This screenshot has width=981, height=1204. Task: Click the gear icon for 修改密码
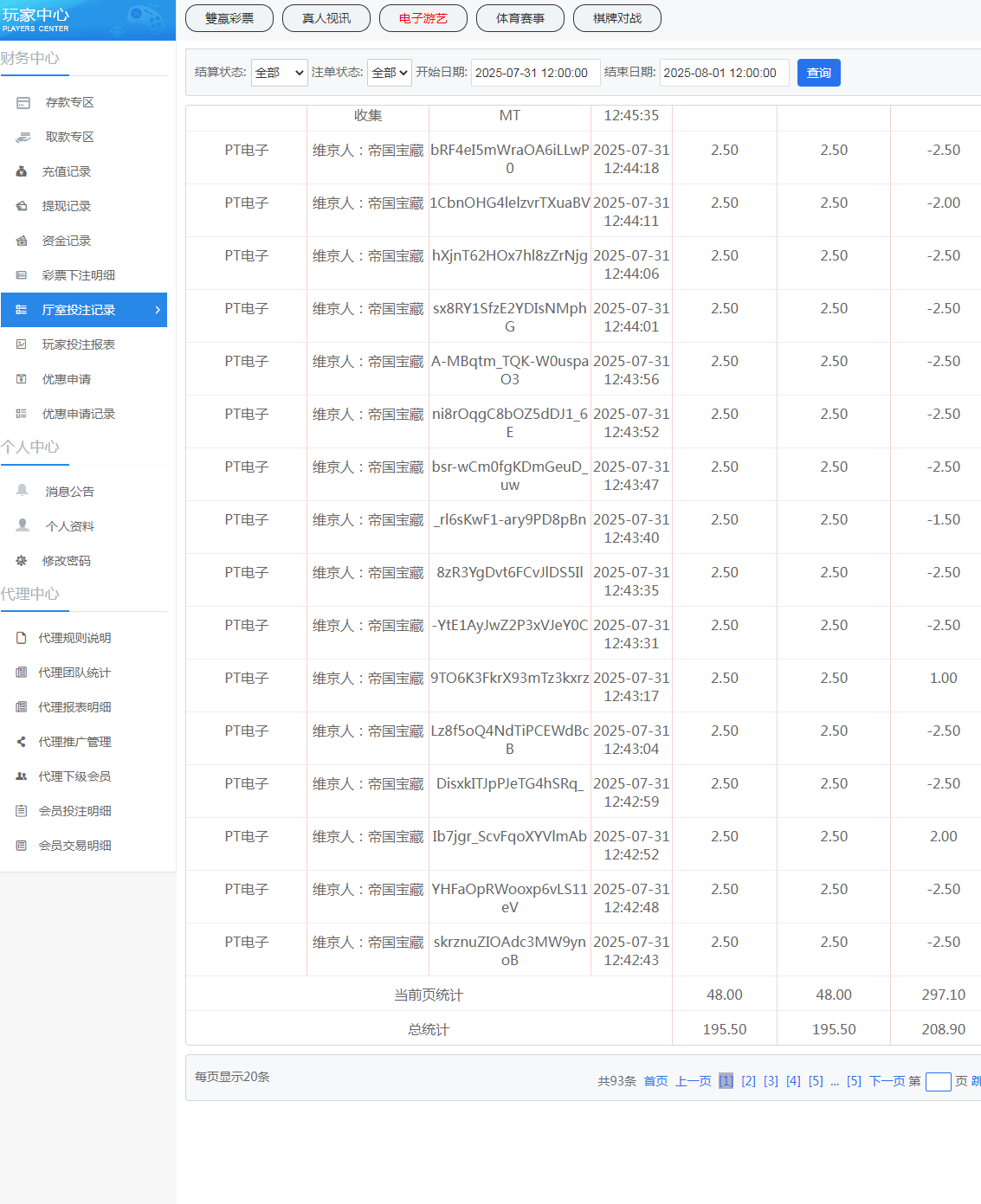[22, 561]
